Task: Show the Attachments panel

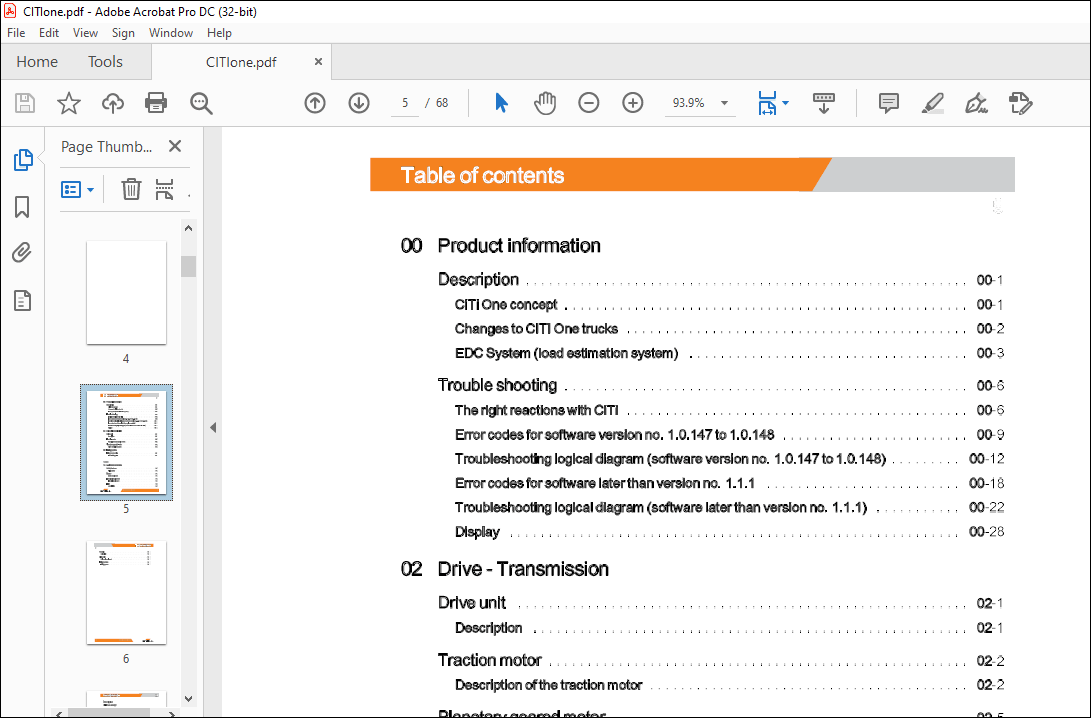Action: tap(22, 252)
